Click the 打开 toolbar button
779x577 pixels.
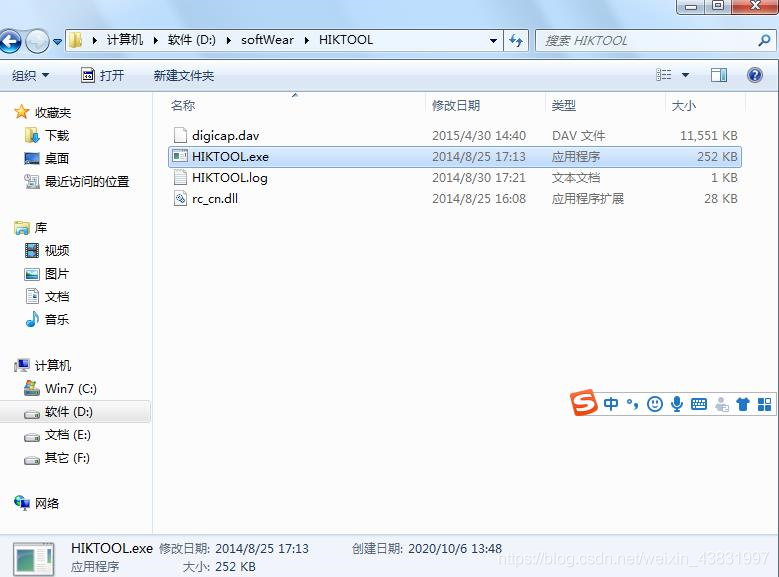[102, 76]
